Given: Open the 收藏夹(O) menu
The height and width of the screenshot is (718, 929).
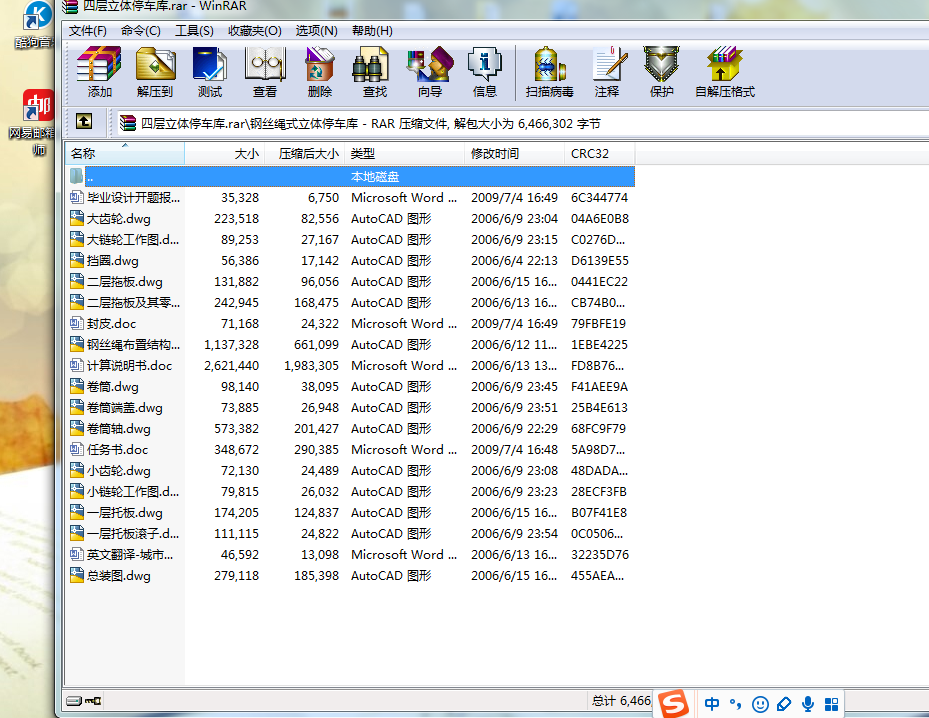Looking at the screenshot, I should coord(255,31).
